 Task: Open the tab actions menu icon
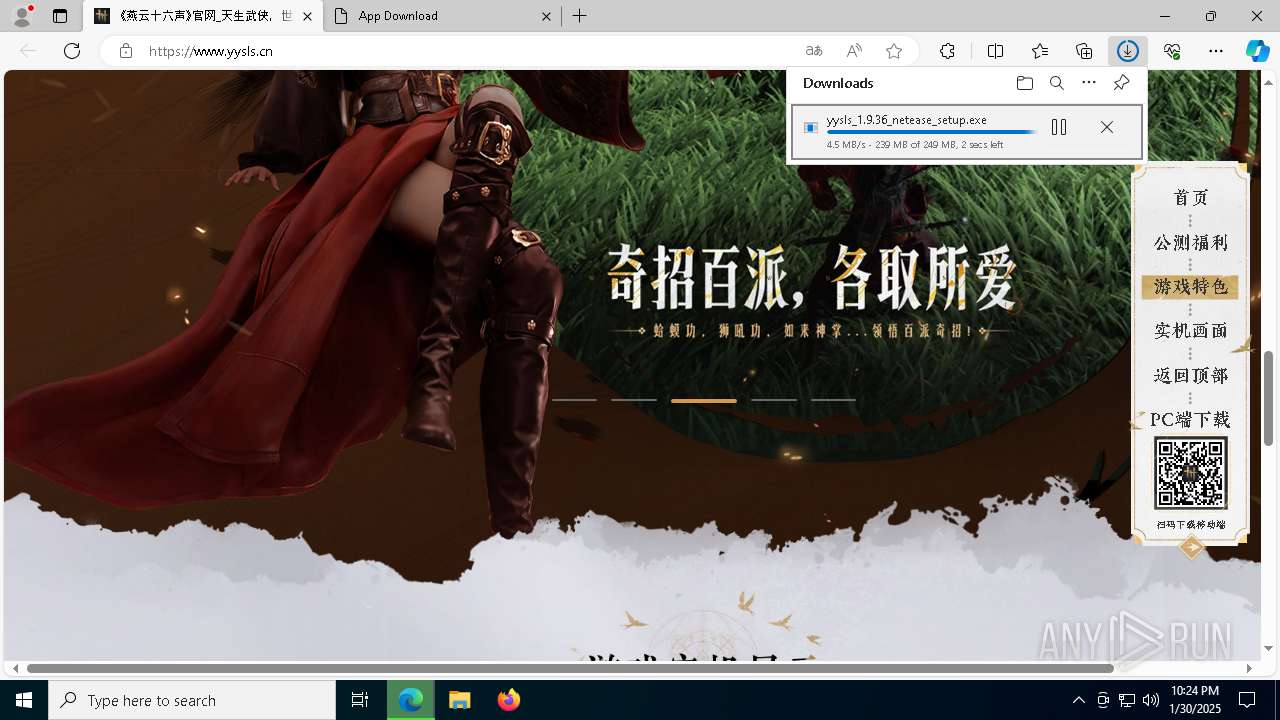click(60, 16)
